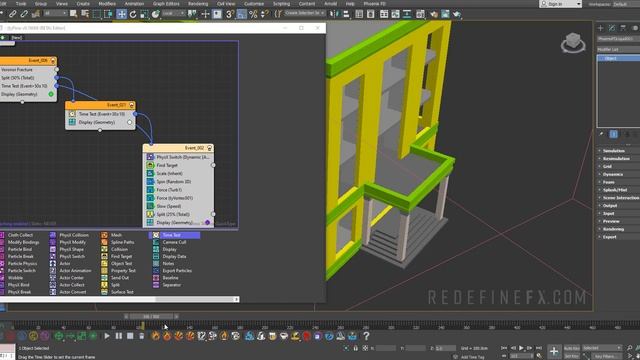This screenshot has height=360, width=640.
Task: Expand the Scene Interaction rollout
Action: 618,198
